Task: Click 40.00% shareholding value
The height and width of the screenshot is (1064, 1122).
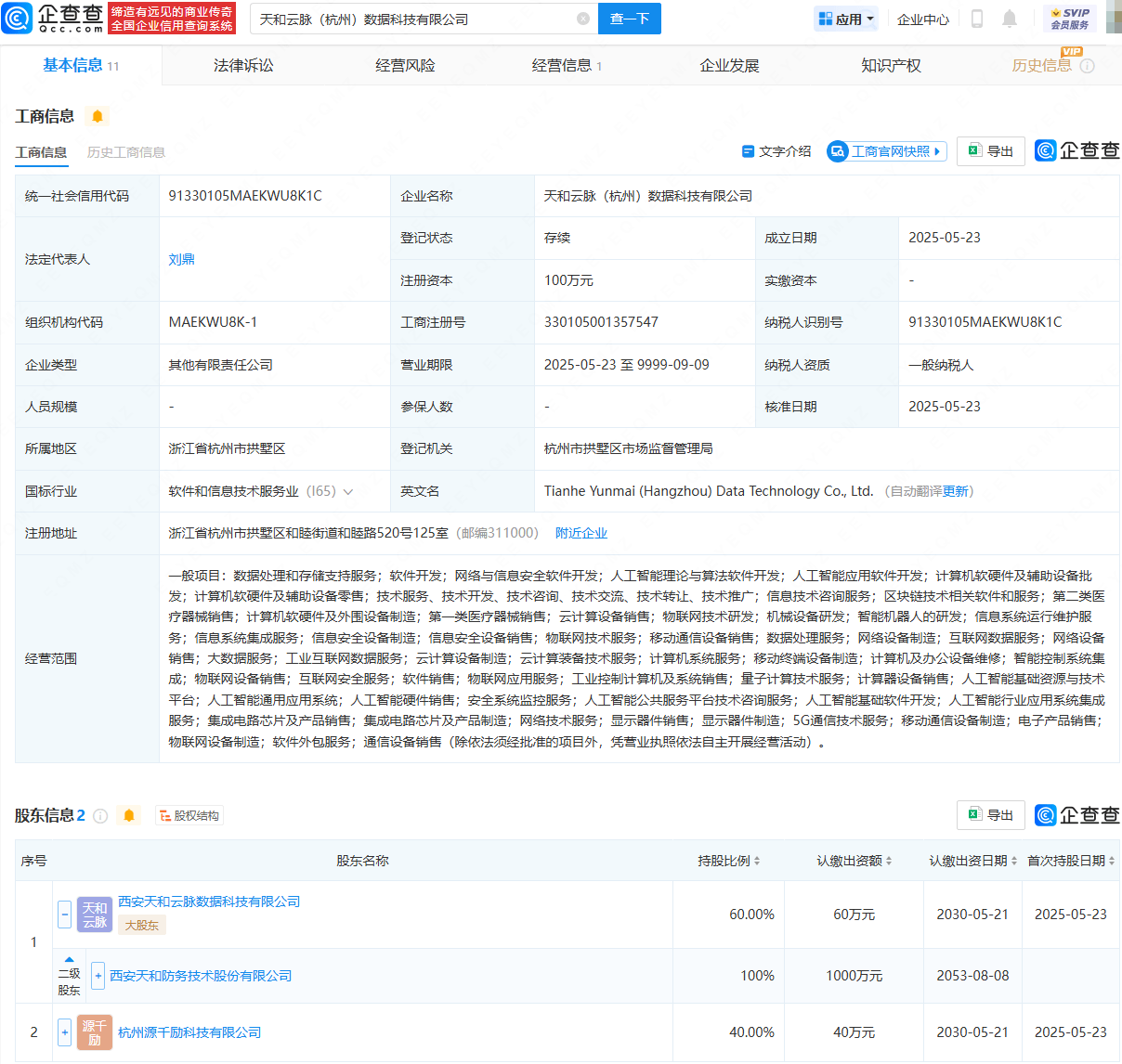Action: coord(751,1032)
